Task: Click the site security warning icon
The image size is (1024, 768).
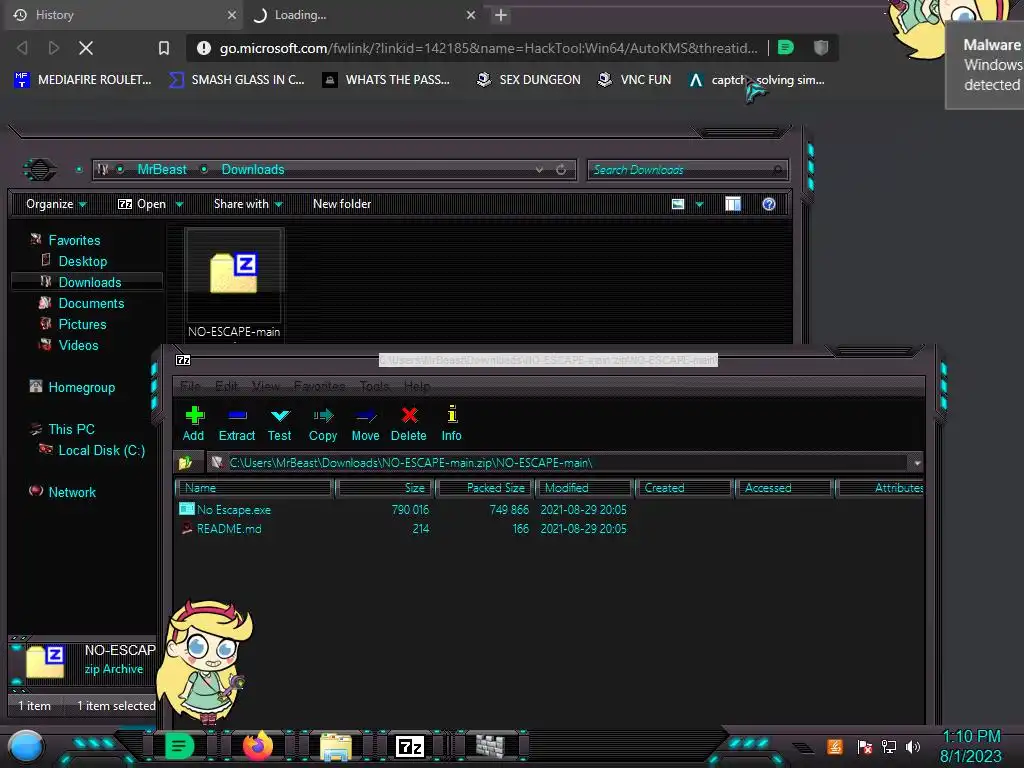Action: (204, 48)
